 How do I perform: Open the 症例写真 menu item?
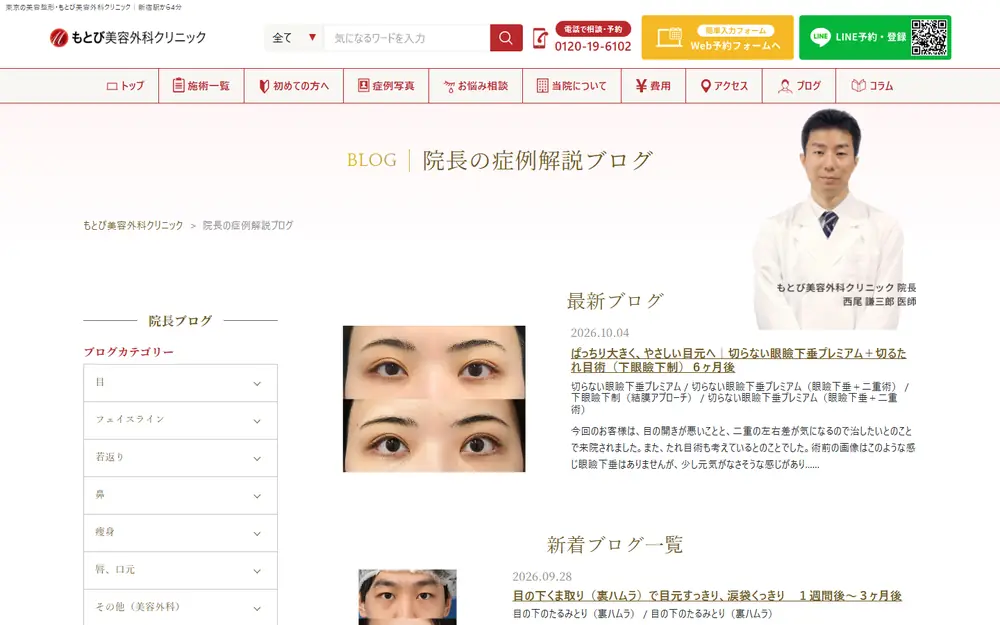click(386, 86)
